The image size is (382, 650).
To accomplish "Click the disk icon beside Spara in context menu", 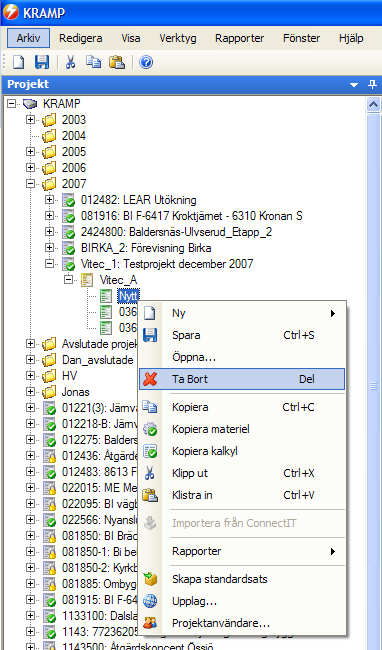I will tap(150, 335).
